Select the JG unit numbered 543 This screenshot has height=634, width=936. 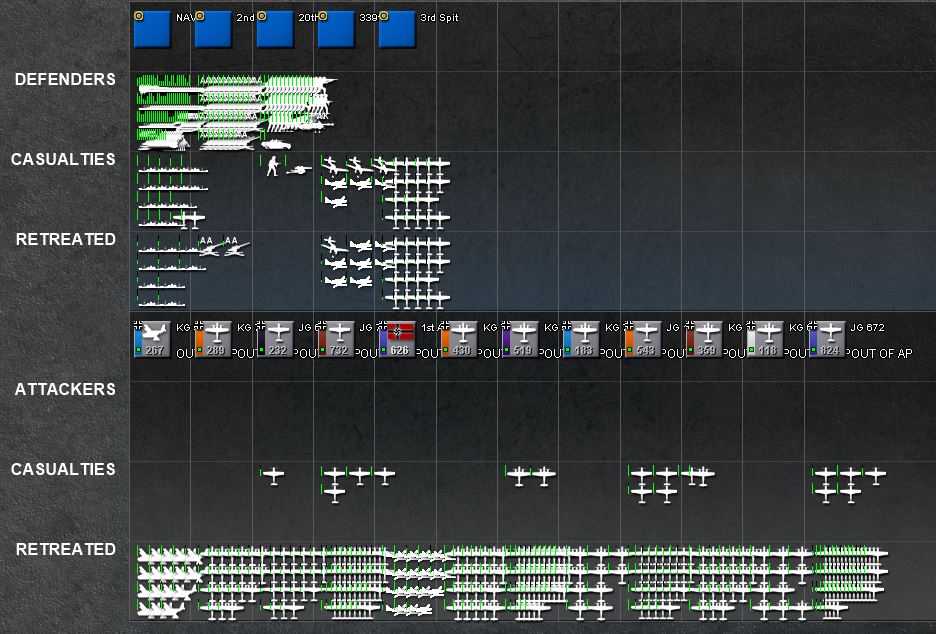tap(643, 339)
